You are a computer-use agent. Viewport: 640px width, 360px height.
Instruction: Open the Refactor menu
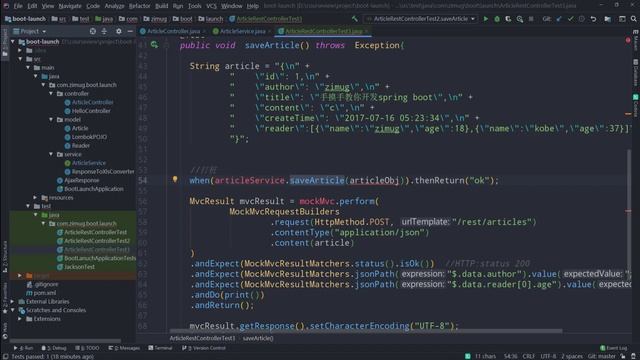click(140, 6)
